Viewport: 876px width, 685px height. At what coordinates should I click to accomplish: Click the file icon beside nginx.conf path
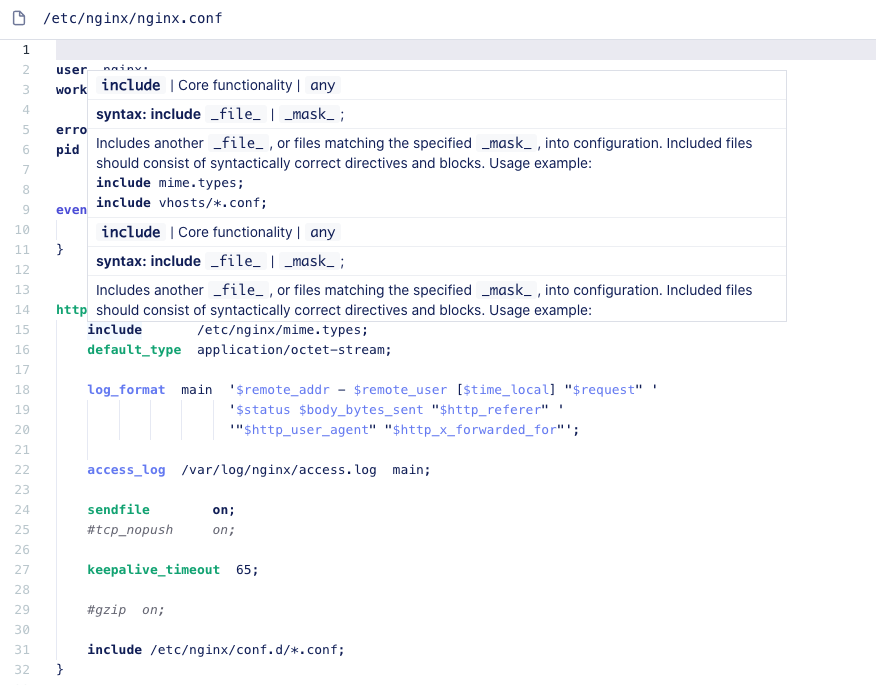[19, 18]
